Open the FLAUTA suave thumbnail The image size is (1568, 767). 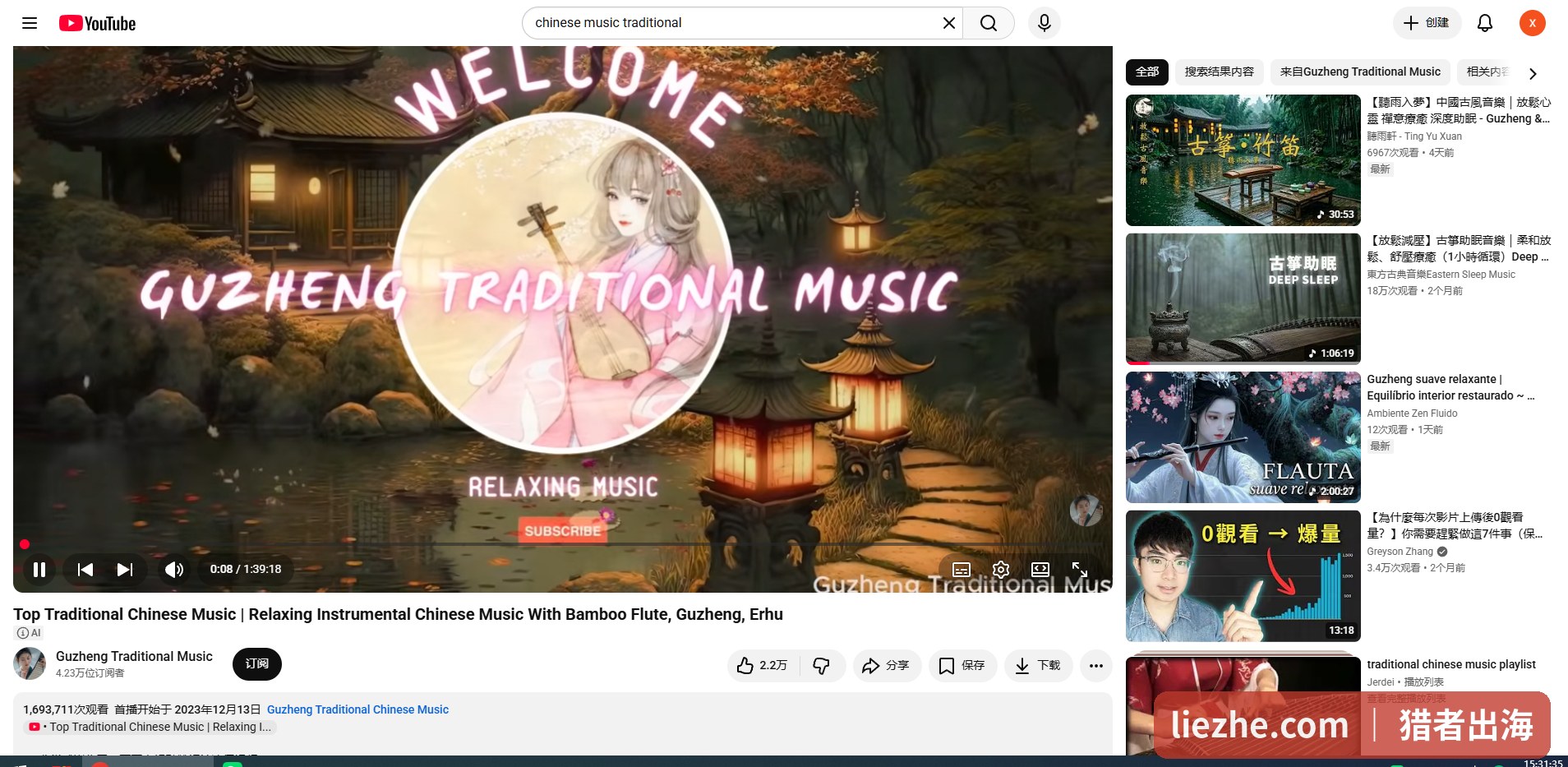[x=1243, y=437]
